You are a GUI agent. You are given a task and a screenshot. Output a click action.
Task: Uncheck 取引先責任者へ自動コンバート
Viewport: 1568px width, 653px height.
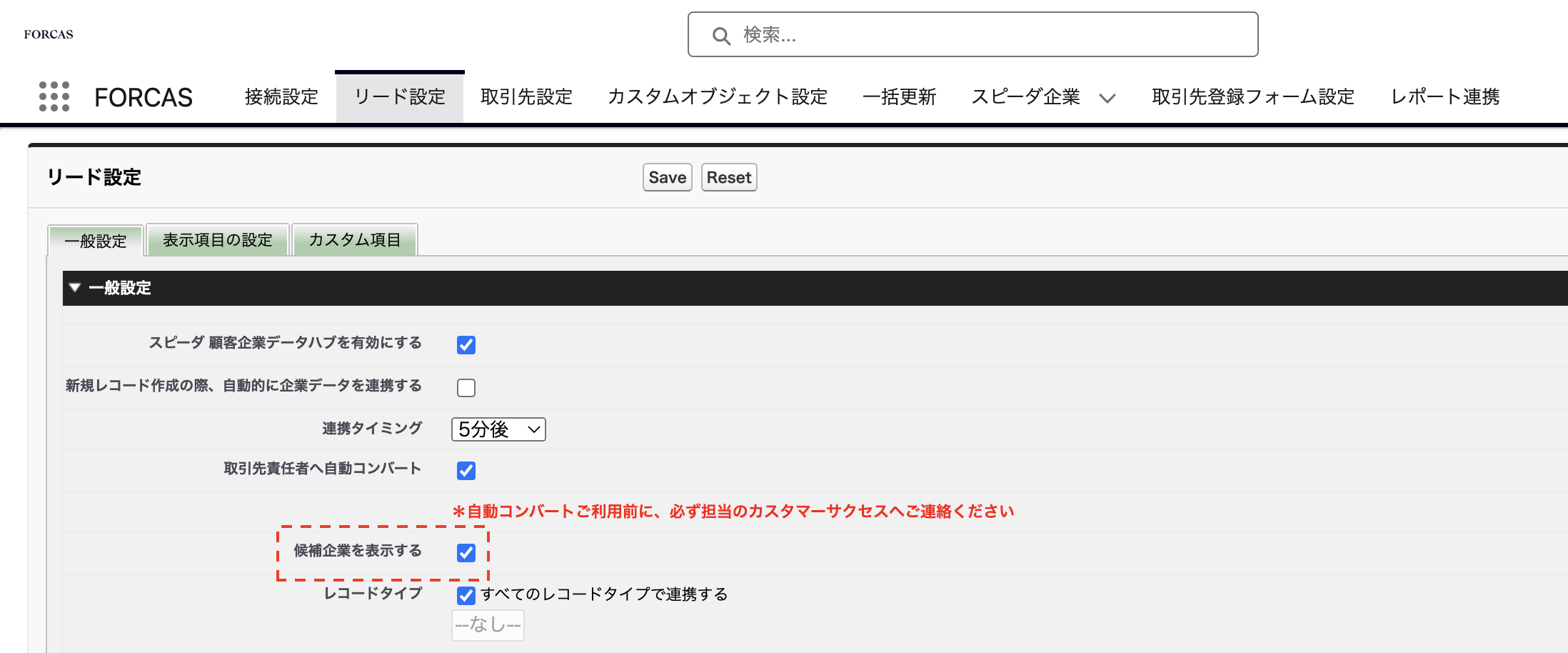click(466, 470)
